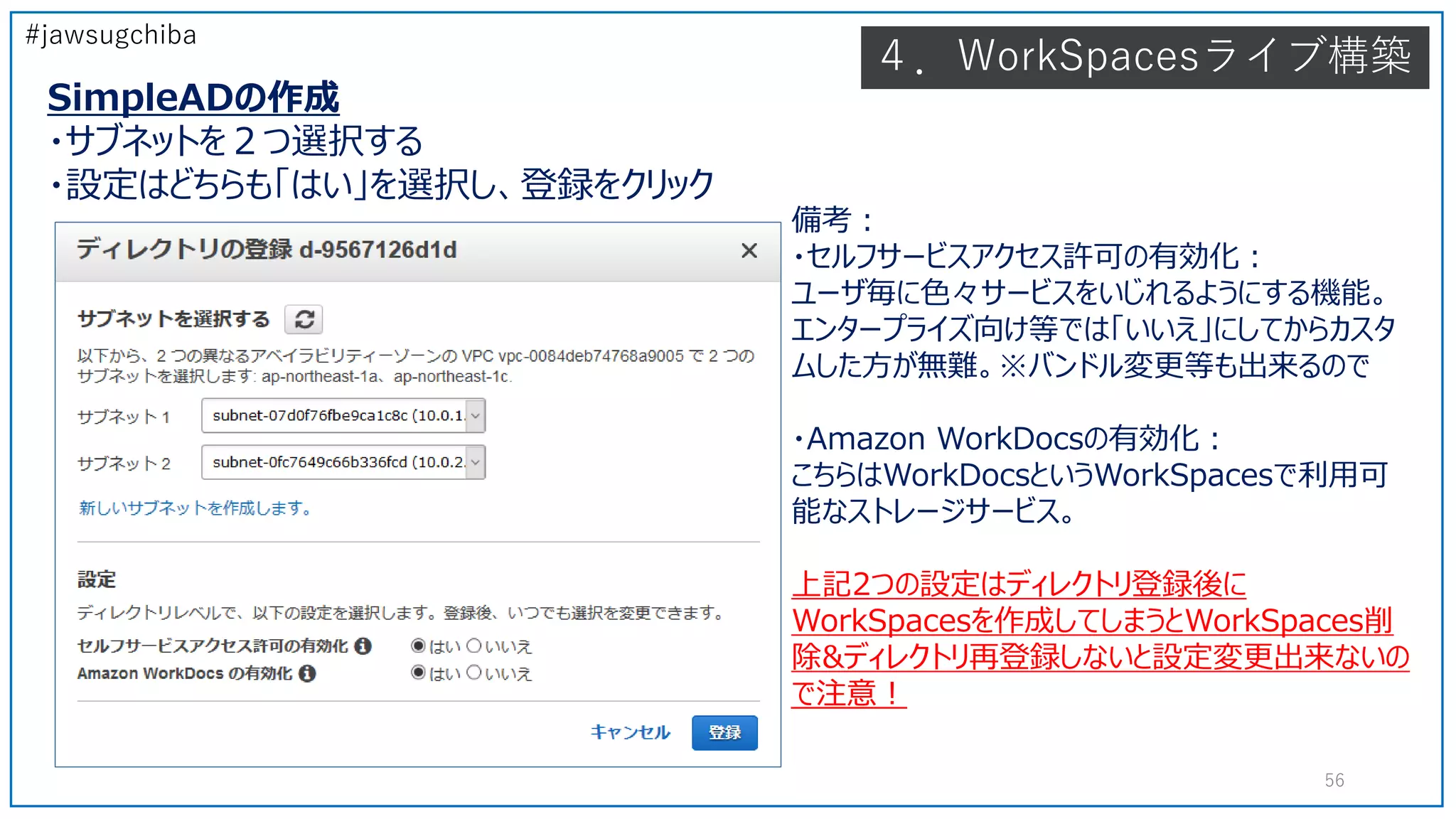Select いいえ for Amazon WorkDocs の有効化
This screenshot has height=819, width=1456.
(x=474, y=673)
